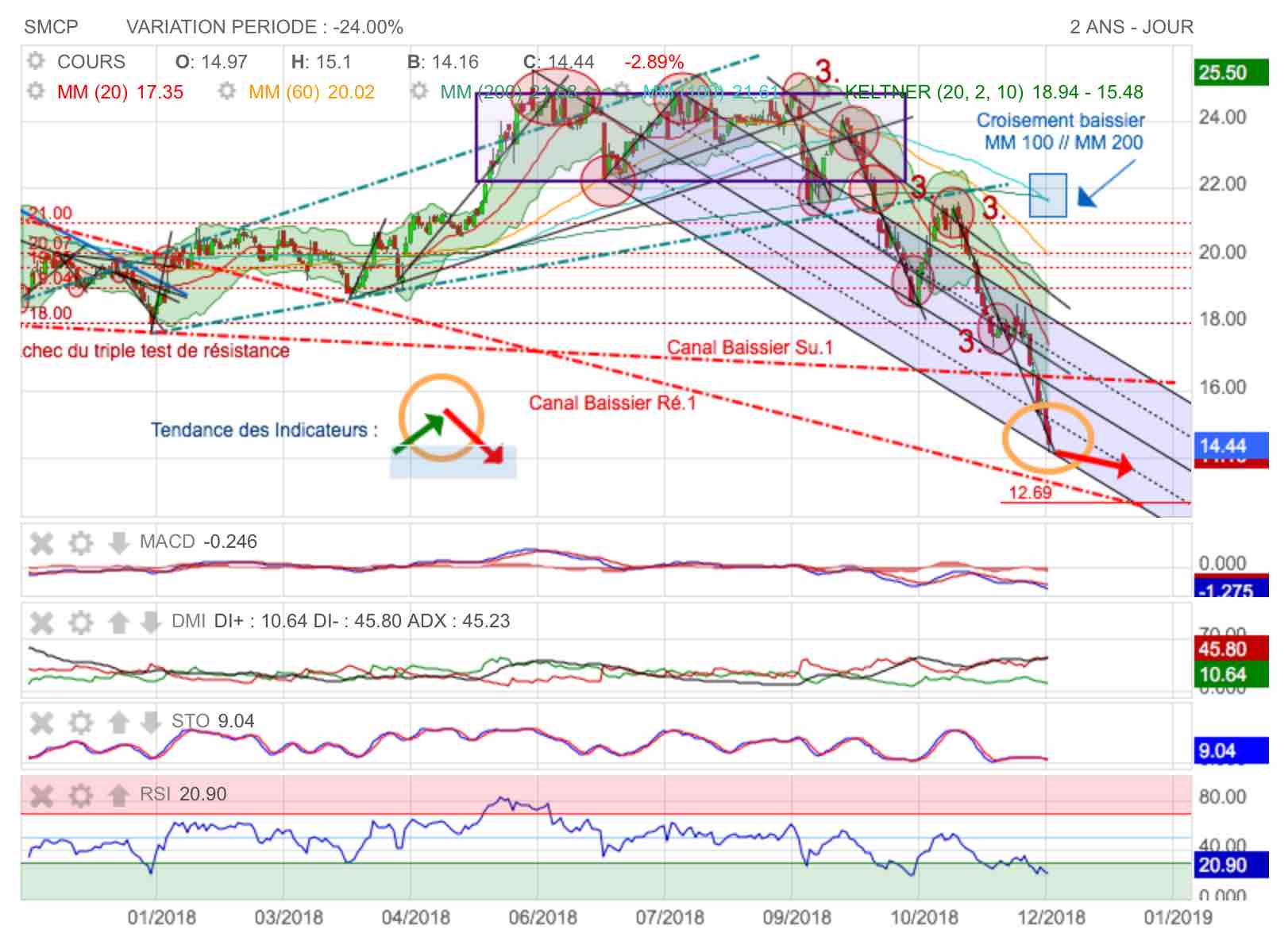Click the high price H: 15.1
The image size is (1288, 937).
point(321,62)
